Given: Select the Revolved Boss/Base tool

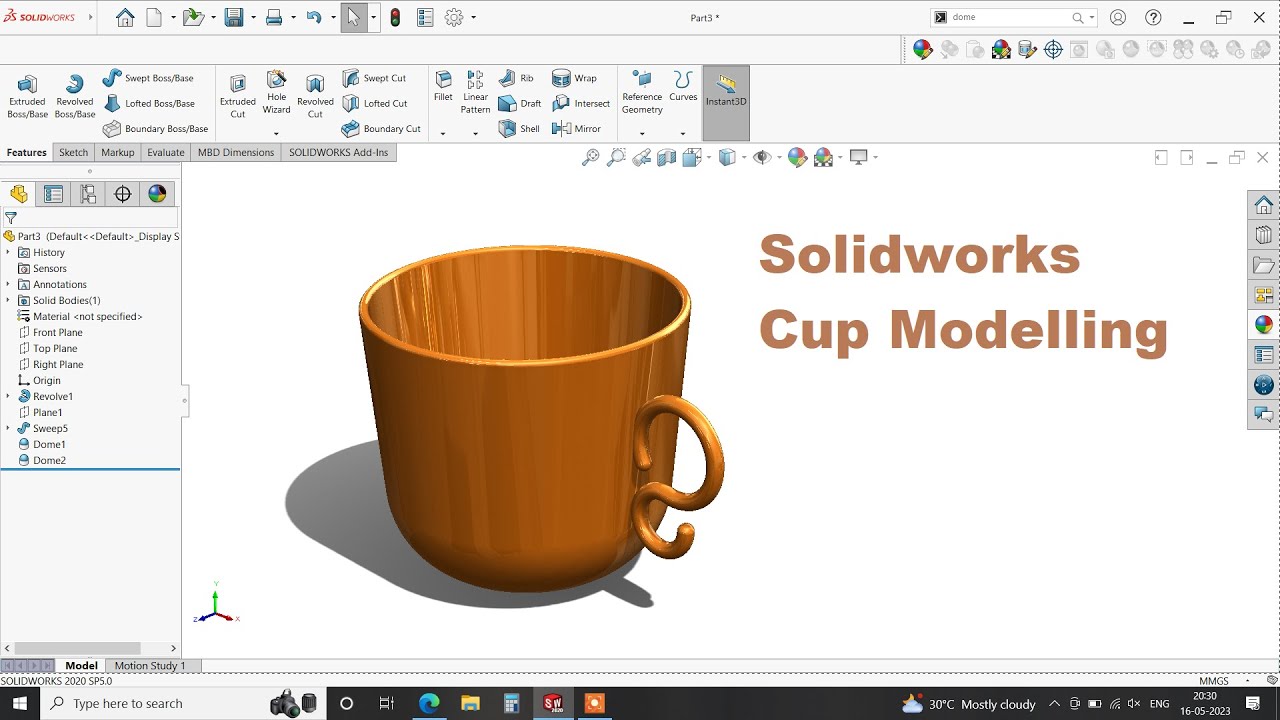Looking at the screenshot, I should 74,97.
